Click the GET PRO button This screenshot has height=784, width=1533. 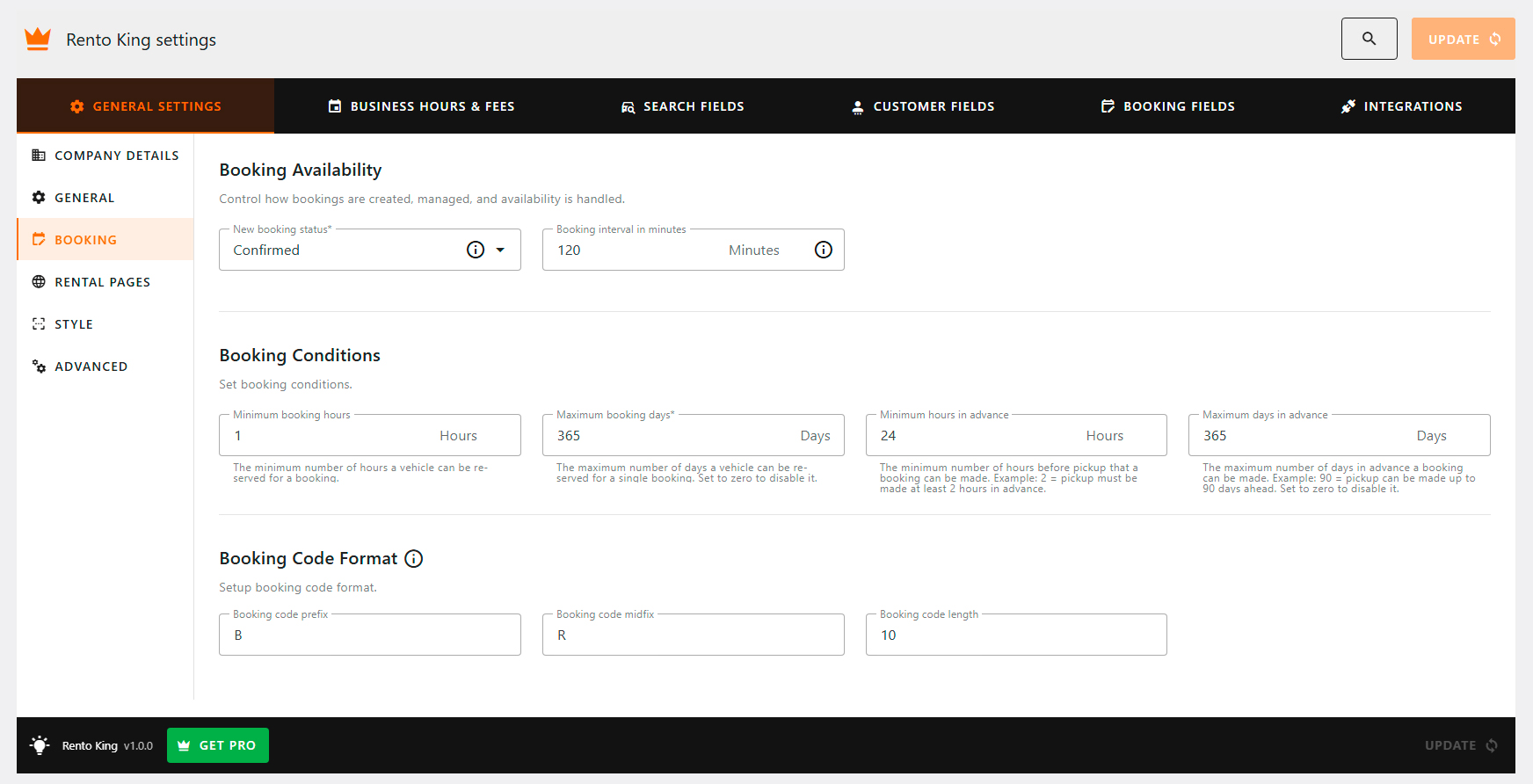click(x=218, y=745)
